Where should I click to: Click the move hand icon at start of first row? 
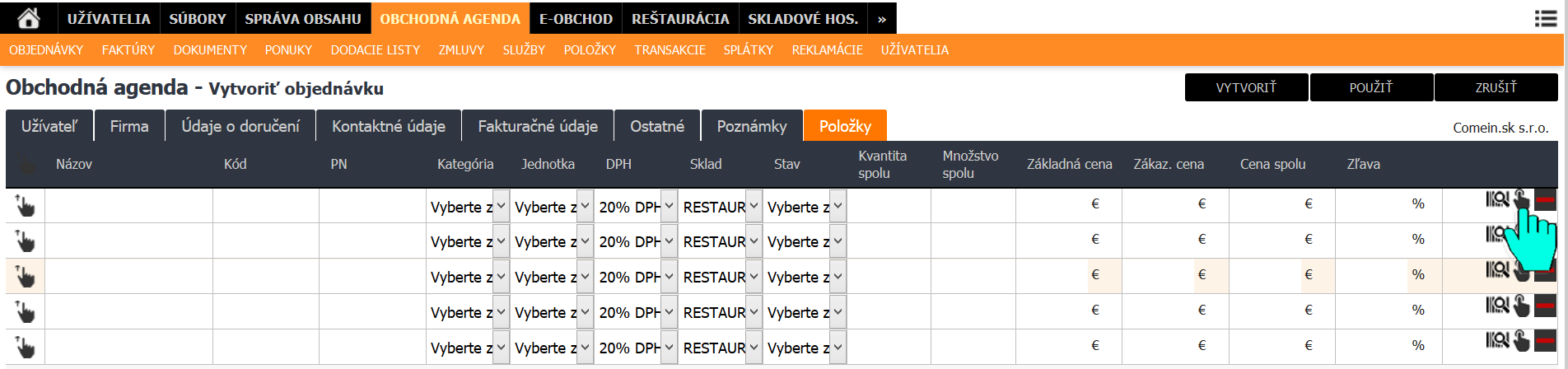[25, 206]
